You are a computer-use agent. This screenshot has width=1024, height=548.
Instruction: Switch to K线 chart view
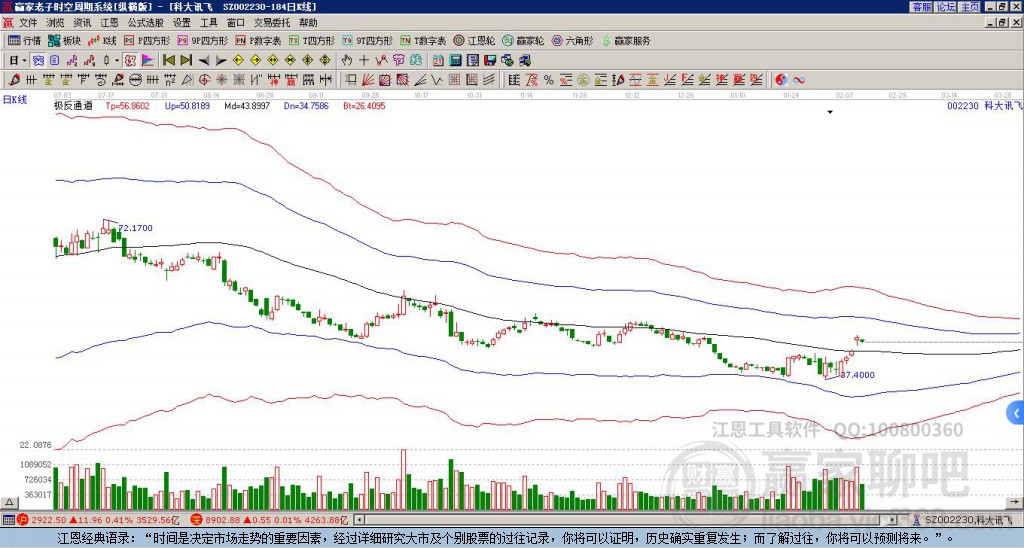pyautogui.click(x=102, y=41)
